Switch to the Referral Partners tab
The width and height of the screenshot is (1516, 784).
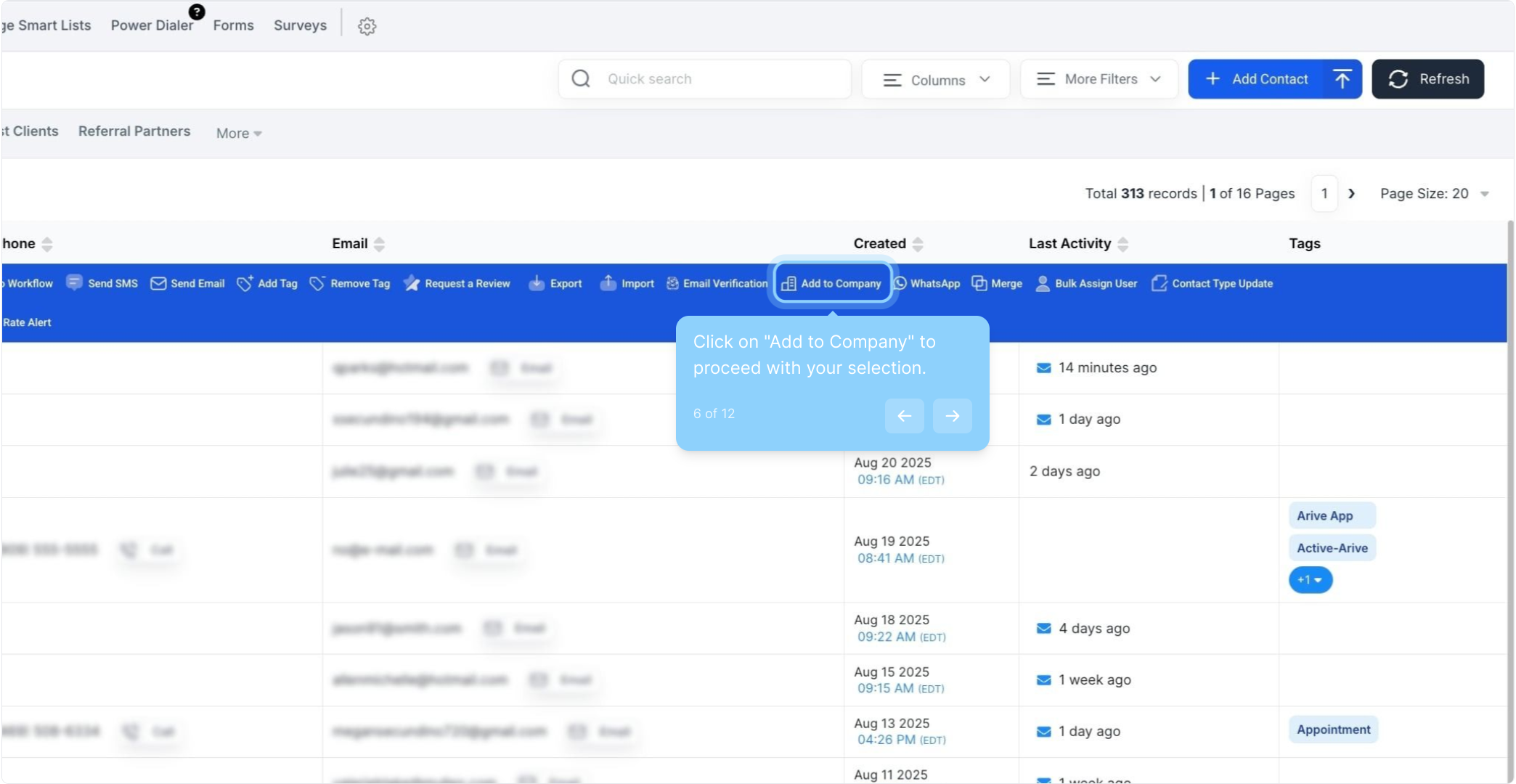pos(134,131)
